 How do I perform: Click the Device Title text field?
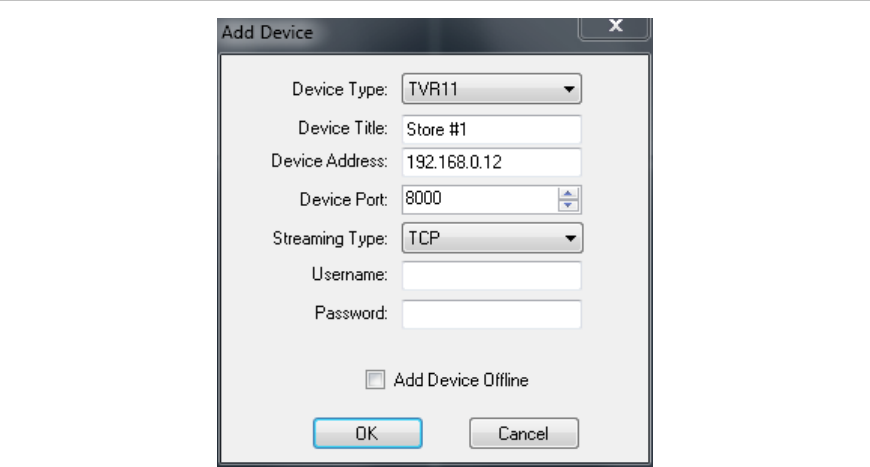tap(491, 129)
